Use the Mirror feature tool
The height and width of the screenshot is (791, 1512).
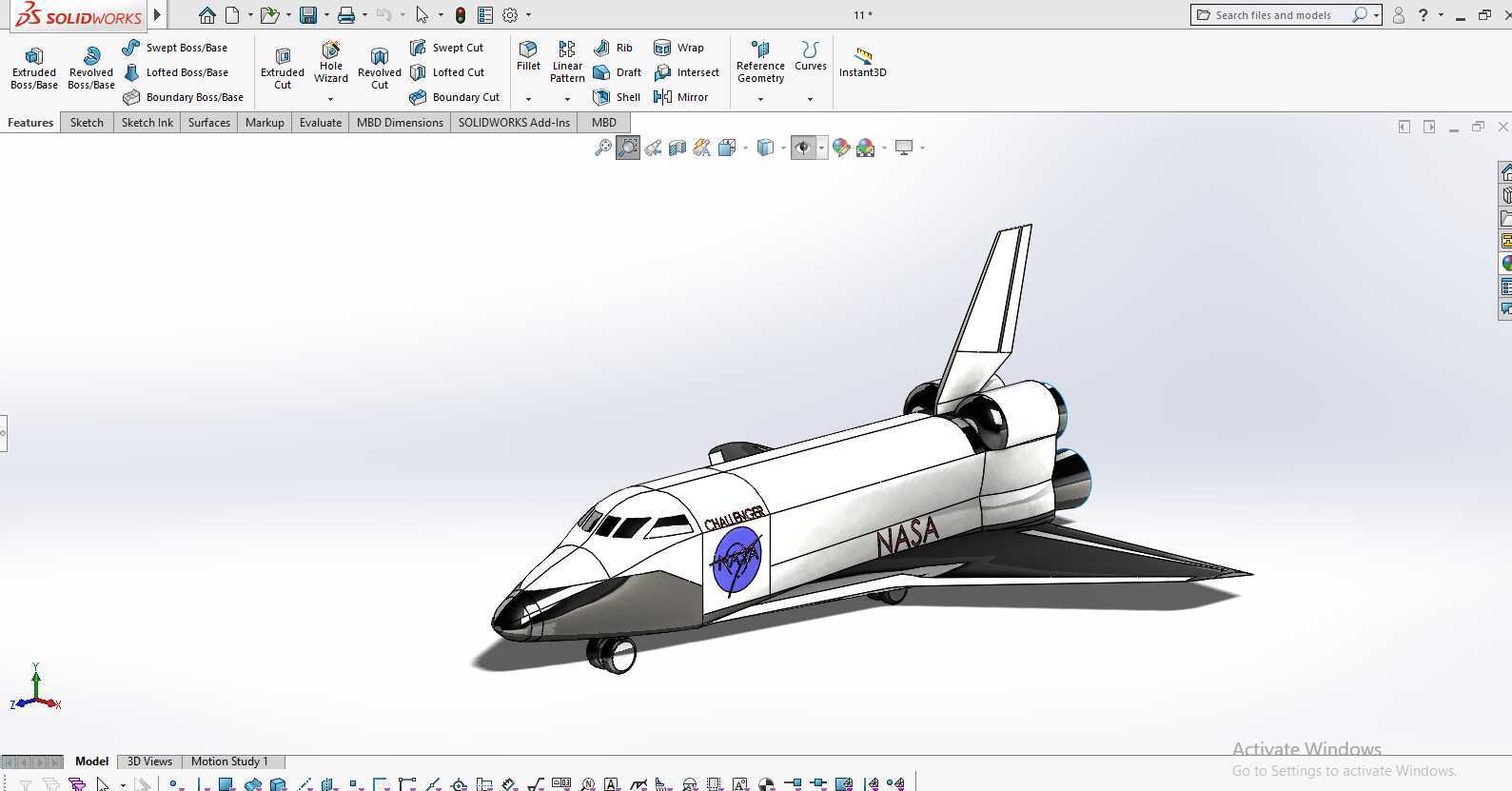click(680, 97)
